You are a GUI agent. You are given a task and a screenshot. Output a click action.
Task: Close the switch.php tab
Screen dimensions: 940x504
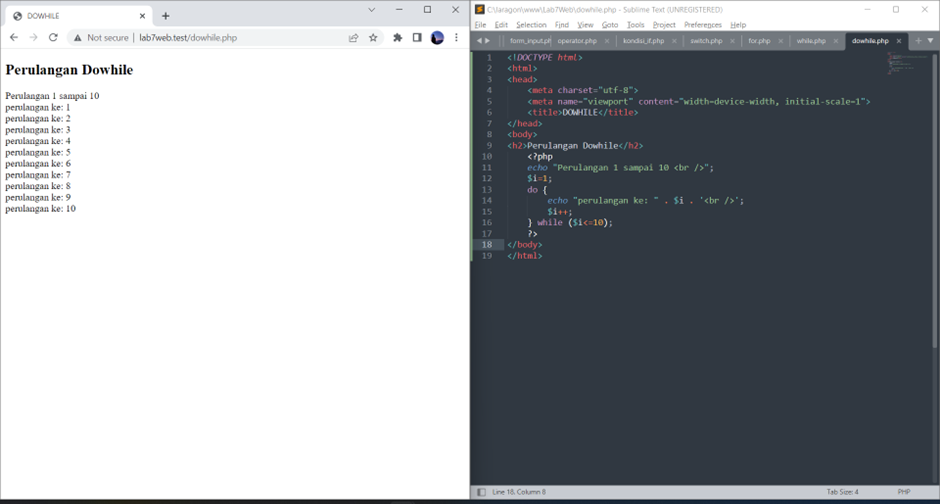click(733, 41)
